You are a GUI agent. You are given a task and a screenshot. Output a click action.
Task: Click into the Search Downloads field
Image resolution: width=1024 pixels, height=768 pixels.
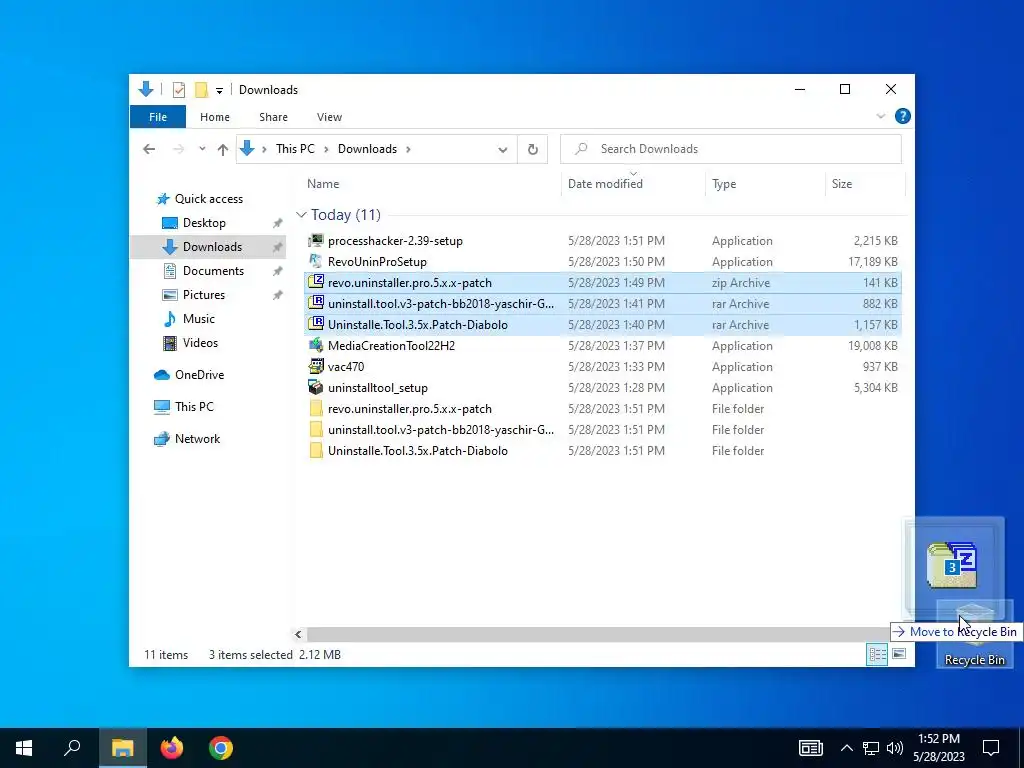click(731, 149)
